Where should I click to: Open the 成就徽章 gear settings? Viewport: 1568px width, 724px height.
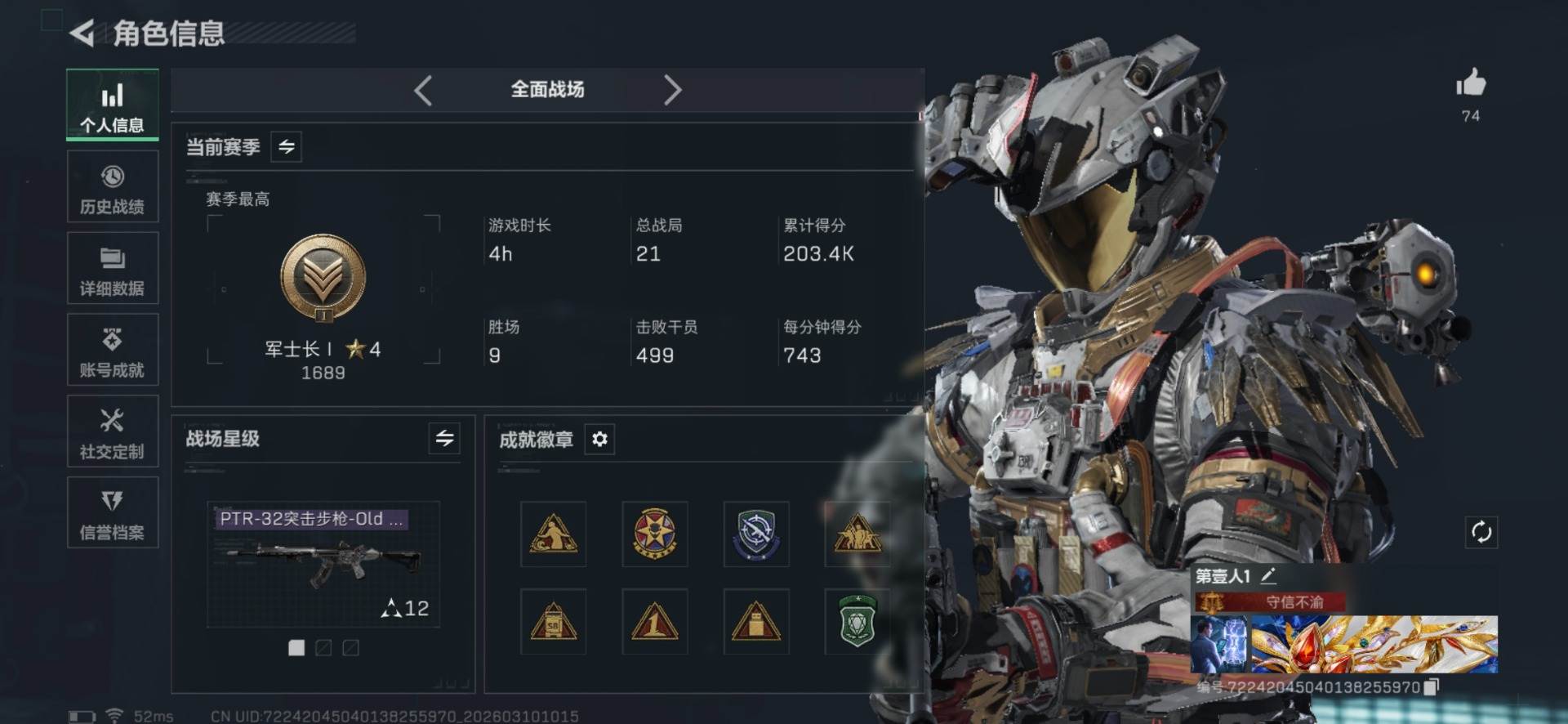click(x=599, y=440)
